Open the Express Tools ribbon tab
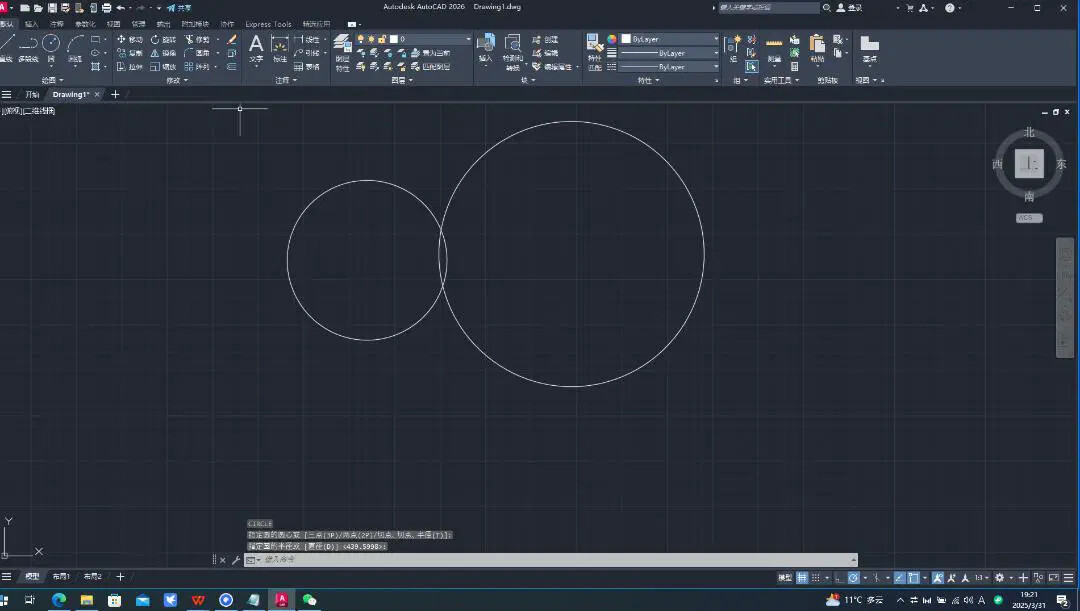1080x611 pixels. click(268, 24)
